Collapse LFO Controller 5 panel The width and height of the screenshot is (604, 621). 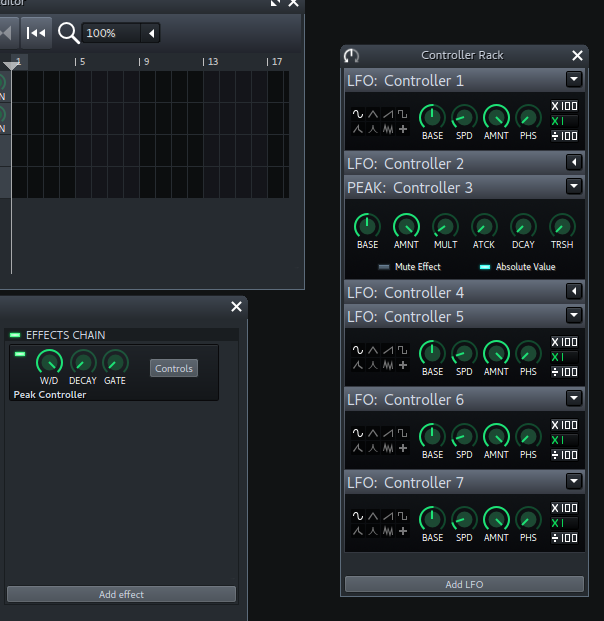(x=574, y=315)
